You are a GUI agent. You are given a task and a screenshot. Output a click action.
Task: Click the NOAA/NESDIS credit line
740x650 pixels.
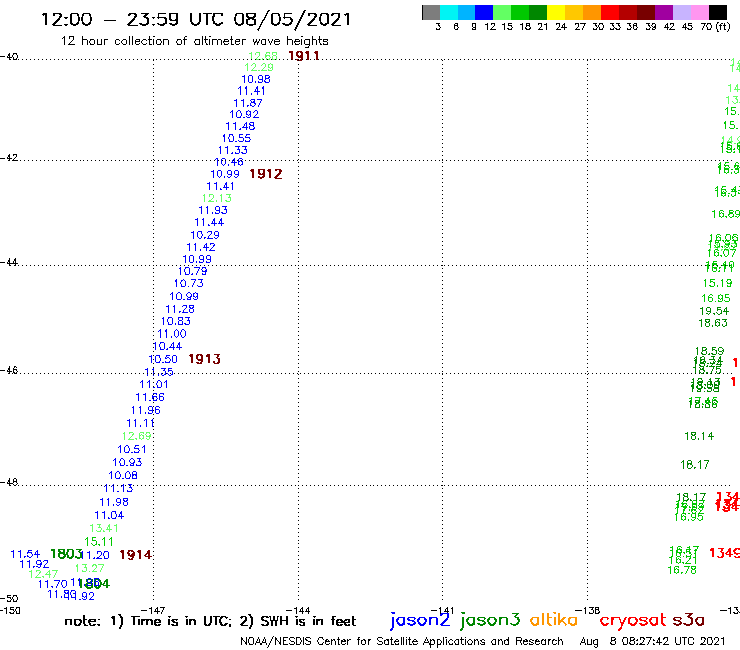coord(402,641)
